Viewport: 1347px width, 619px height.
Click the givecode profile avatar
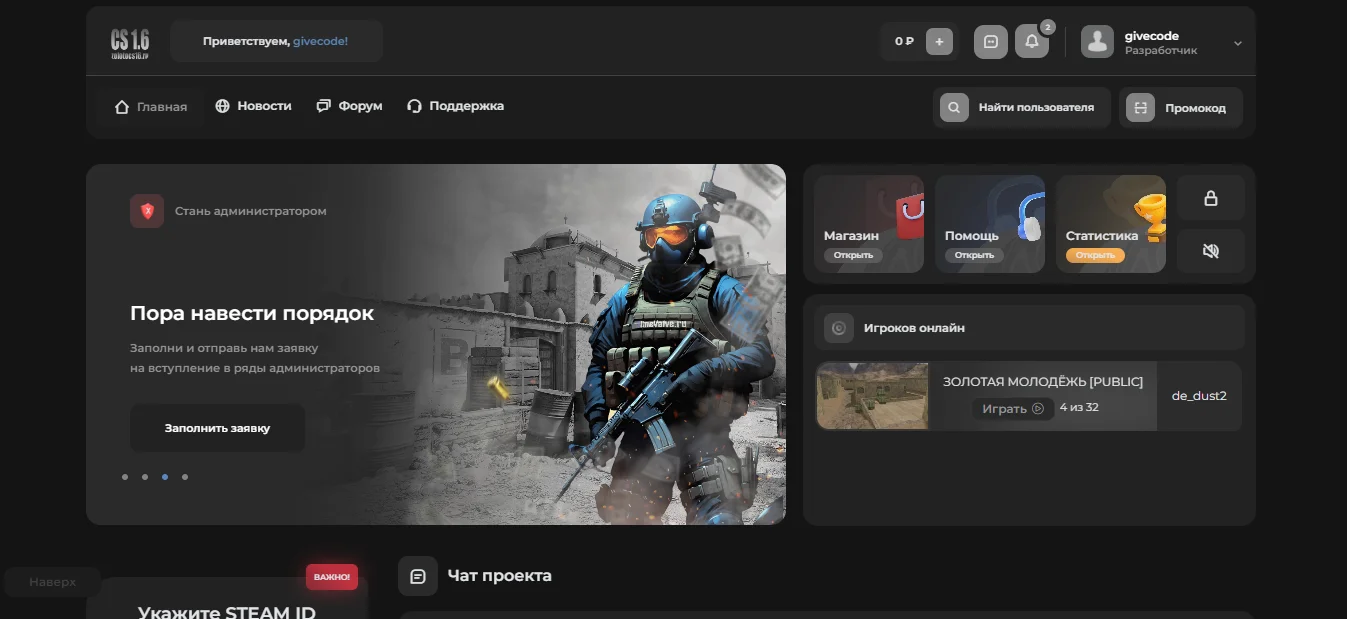[1097, 42]
